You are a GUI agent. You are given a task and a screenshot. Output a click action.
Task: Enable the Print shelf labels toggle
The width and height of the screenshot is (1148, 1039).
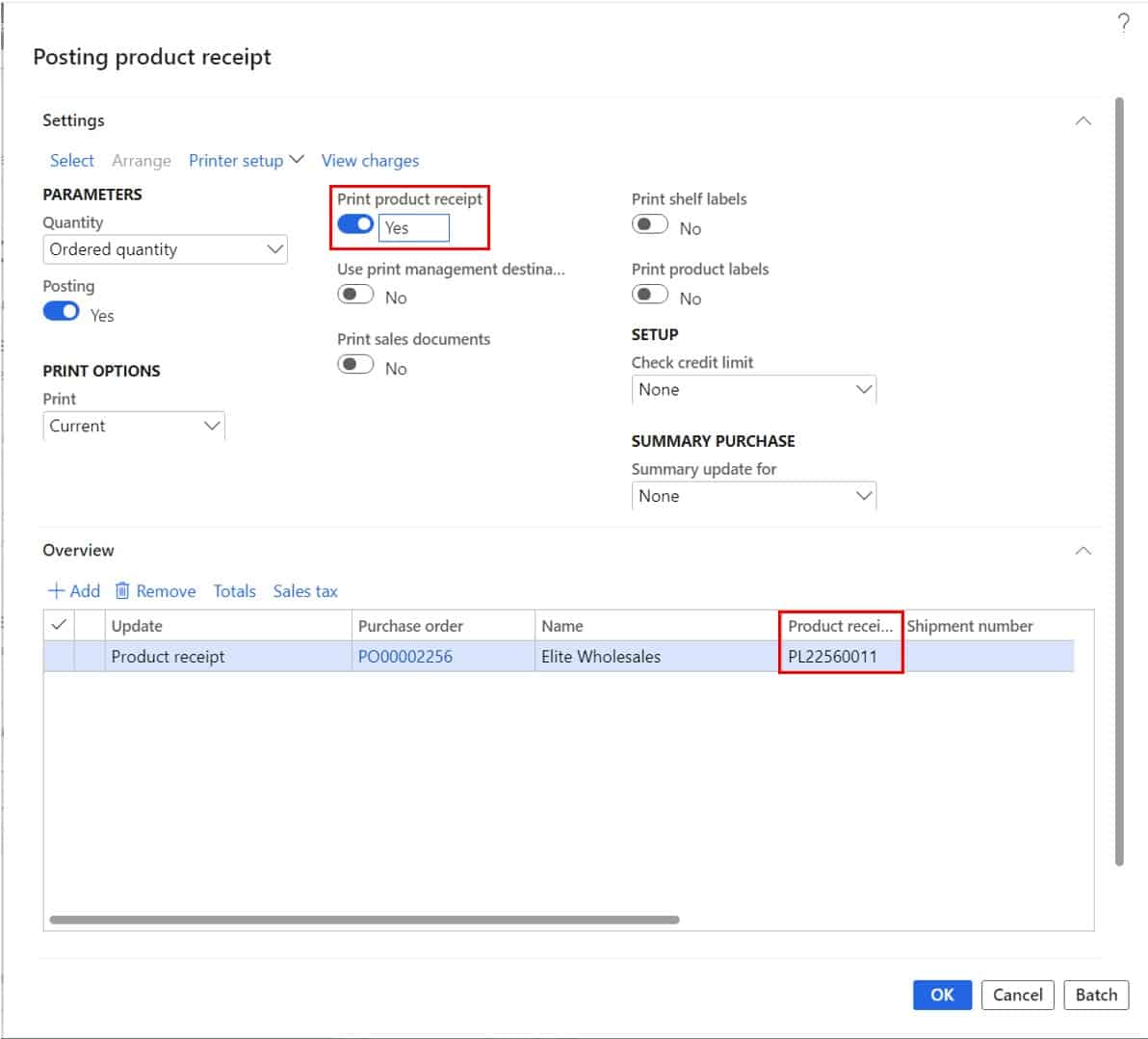tap(650, 223)
